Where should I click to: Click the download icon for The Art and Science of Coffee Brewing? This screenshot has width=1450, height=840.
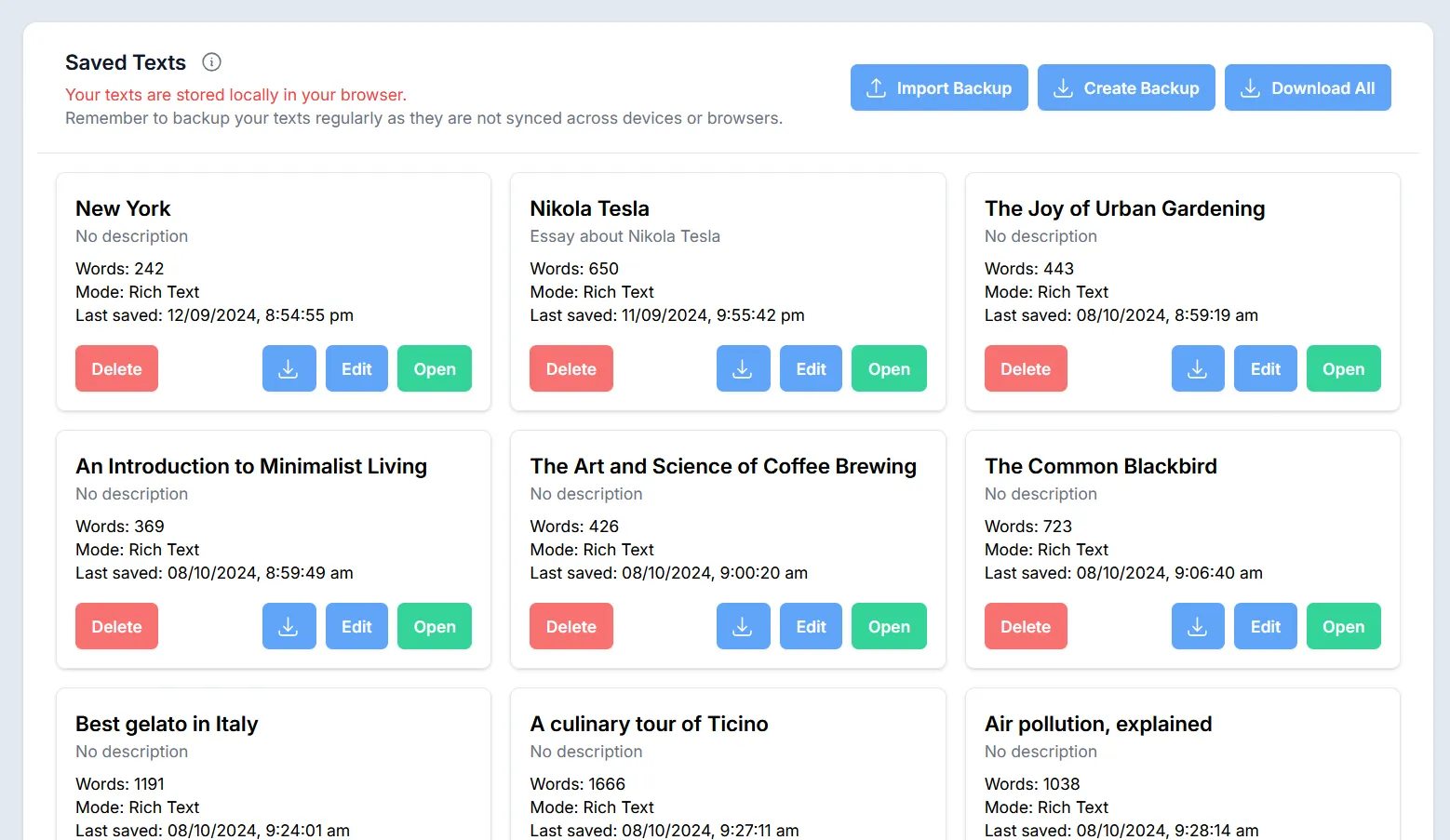[x=743, y=626]
